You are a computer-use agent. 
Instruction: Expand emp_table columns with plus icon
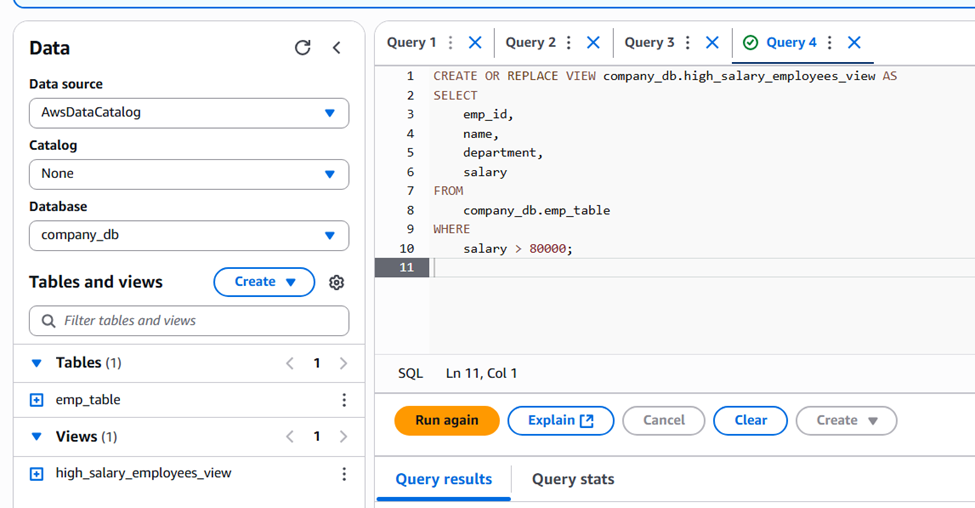coord(37,400)
